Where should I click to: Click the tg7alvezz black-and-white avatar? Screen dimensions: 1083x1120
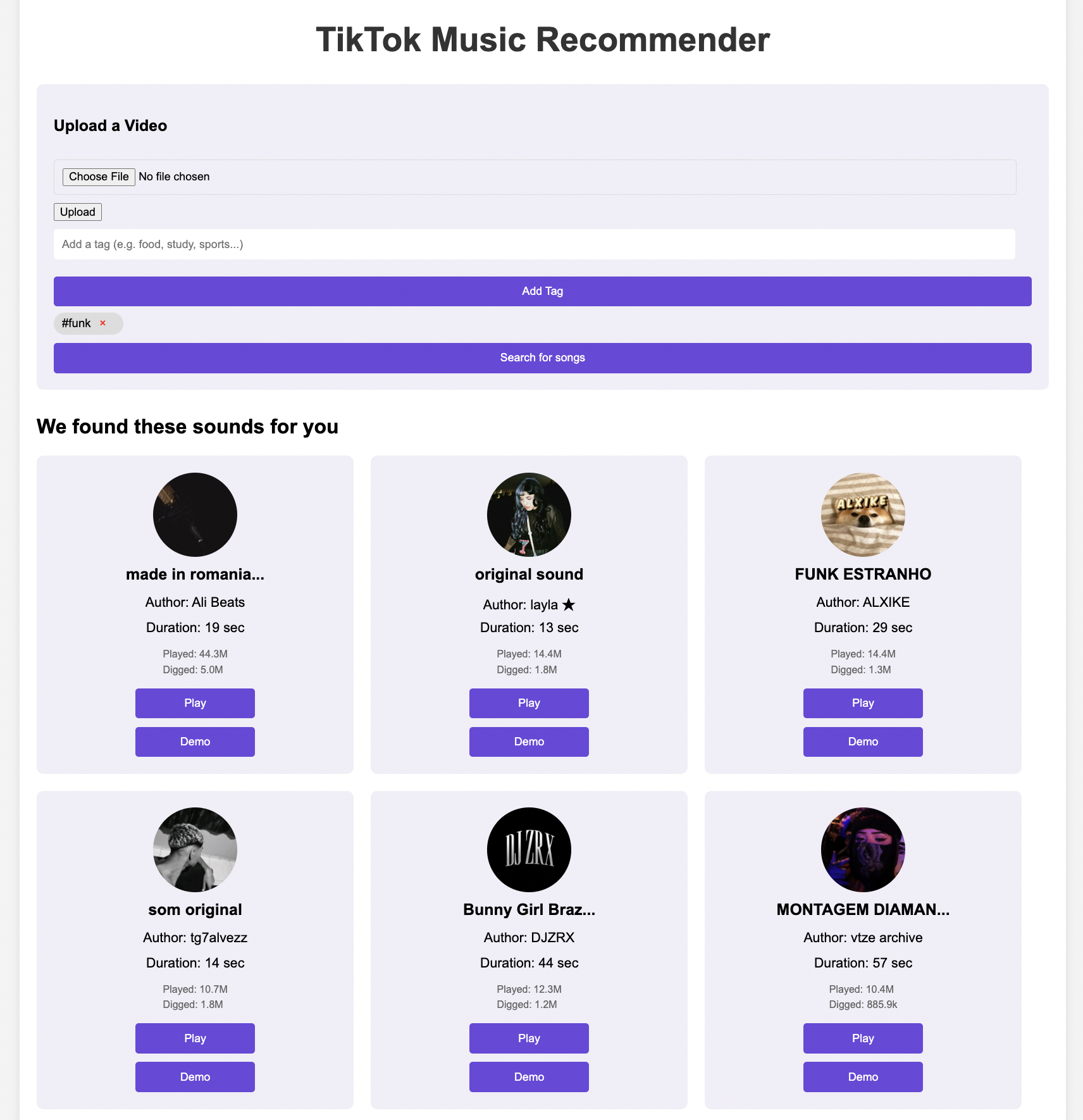click(x=195, y=850)
